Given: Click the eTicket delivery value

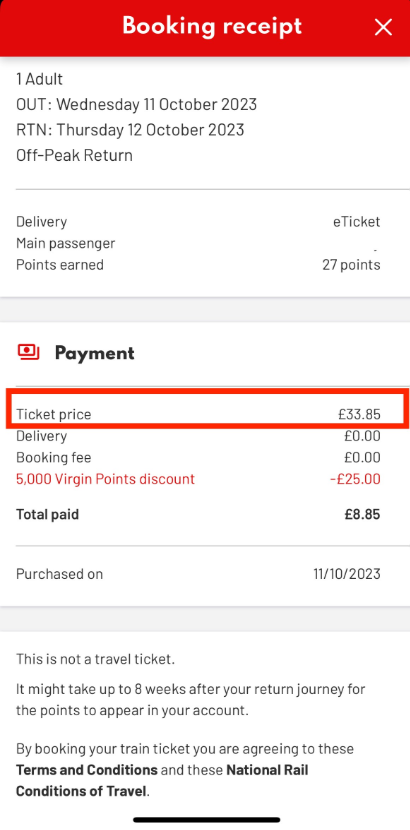Looking at the screenshot, I should click(x=357, y=221).
